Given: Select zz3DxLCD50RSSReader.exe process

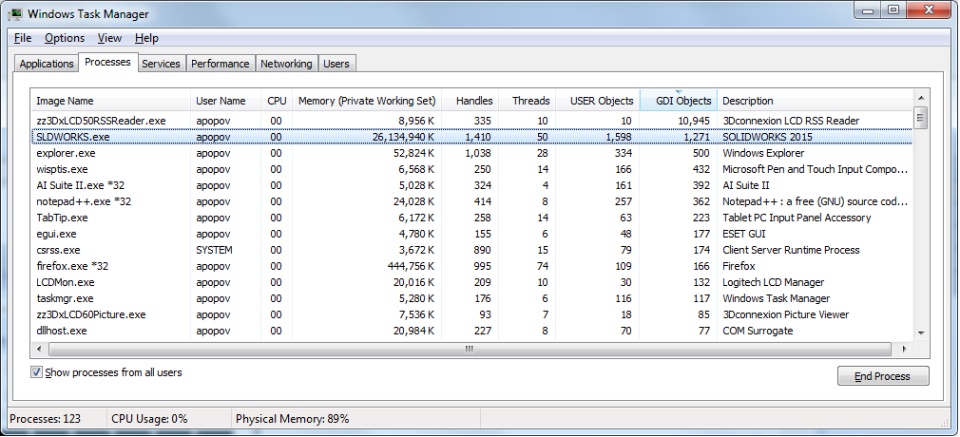Looking at the screenshot, I should [471, 121].
